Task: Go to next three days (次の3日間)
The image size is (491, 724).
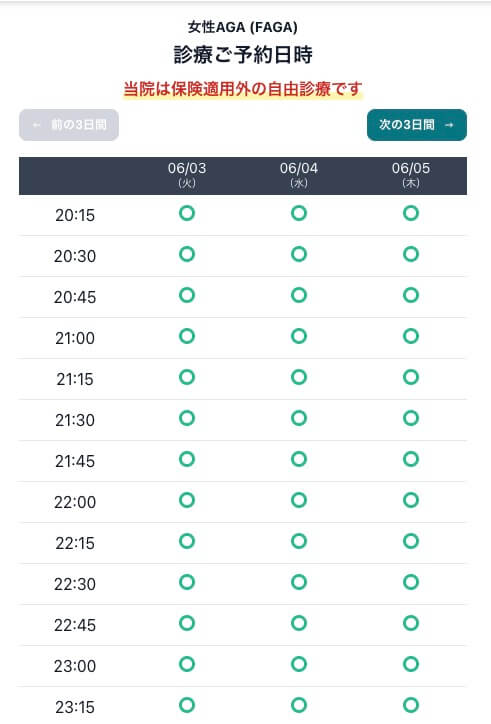Action: tap(417, 125)
